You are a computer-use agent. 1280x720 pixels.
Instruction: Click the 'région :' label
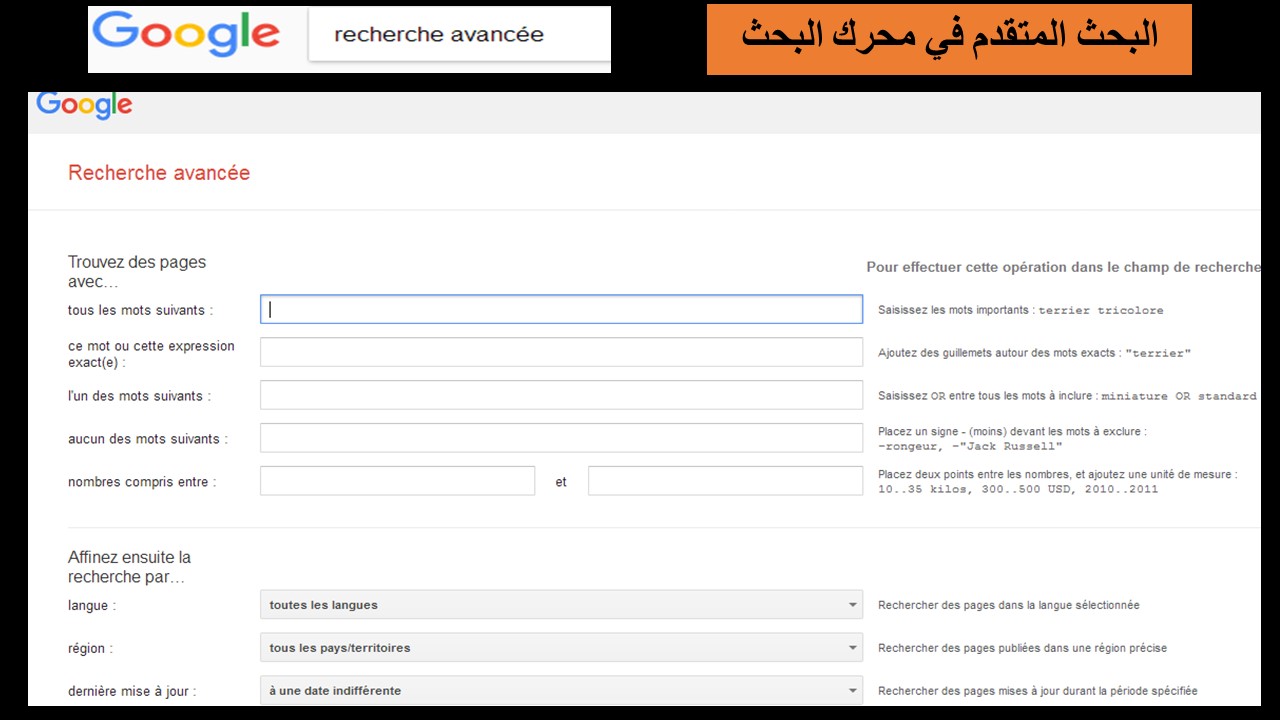tap(91, 649)
